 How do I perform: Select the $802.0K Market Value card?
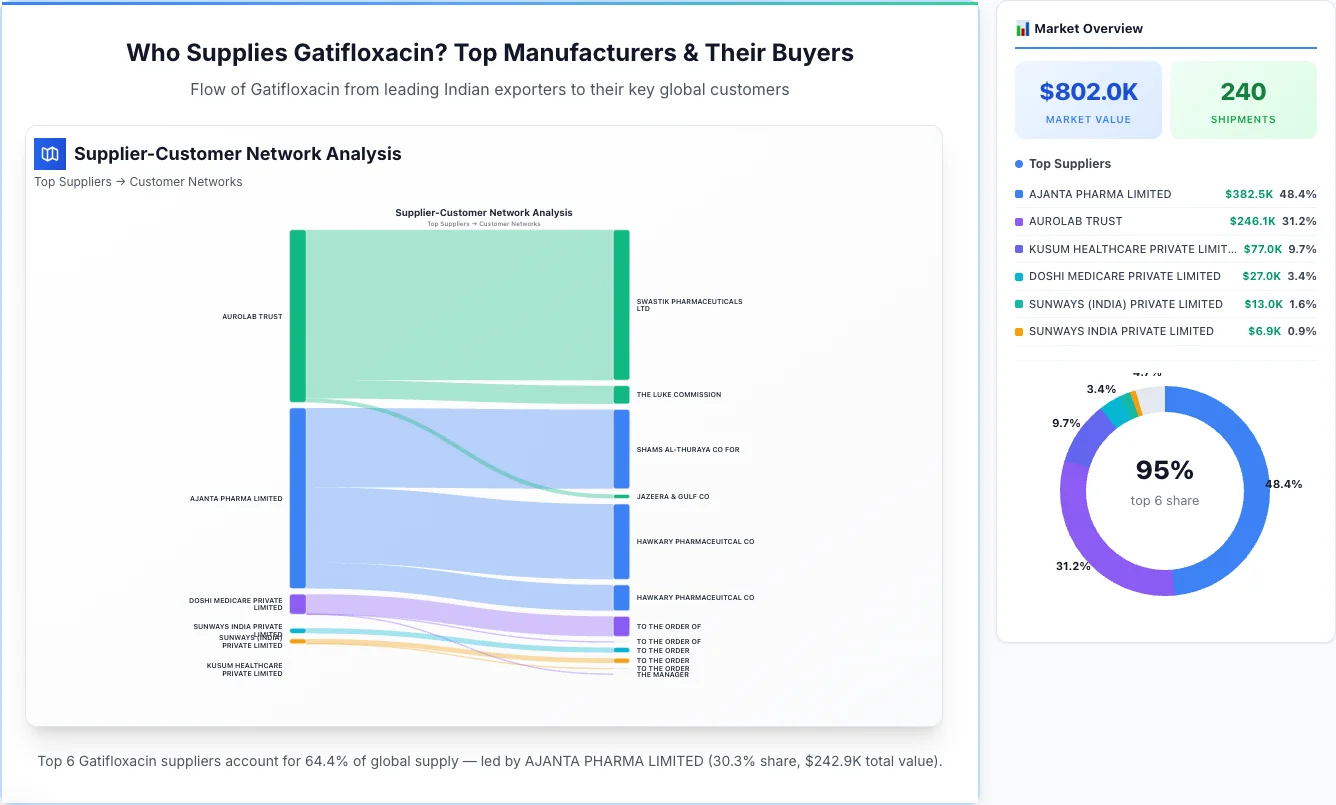click(x=1088, y=99)
